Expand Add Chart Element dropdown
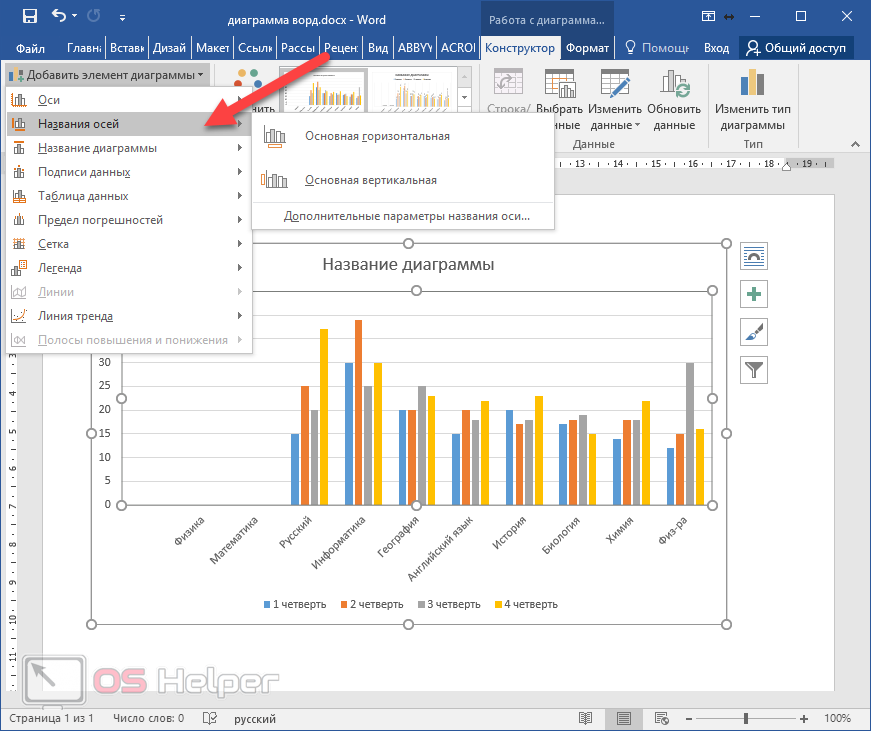 pos(108,75)
